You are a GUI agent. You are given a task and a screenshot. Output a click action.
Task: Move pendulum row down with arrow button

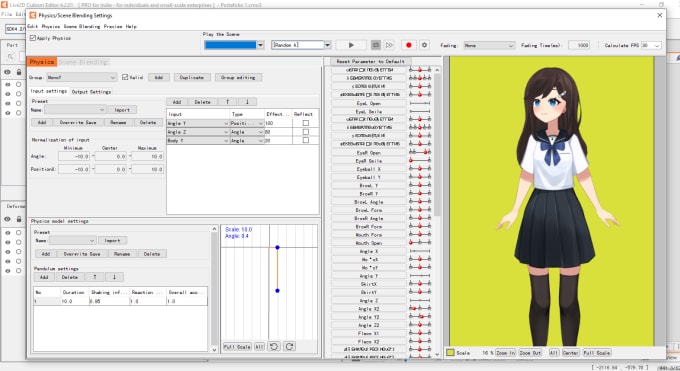[x=114, y=277]
